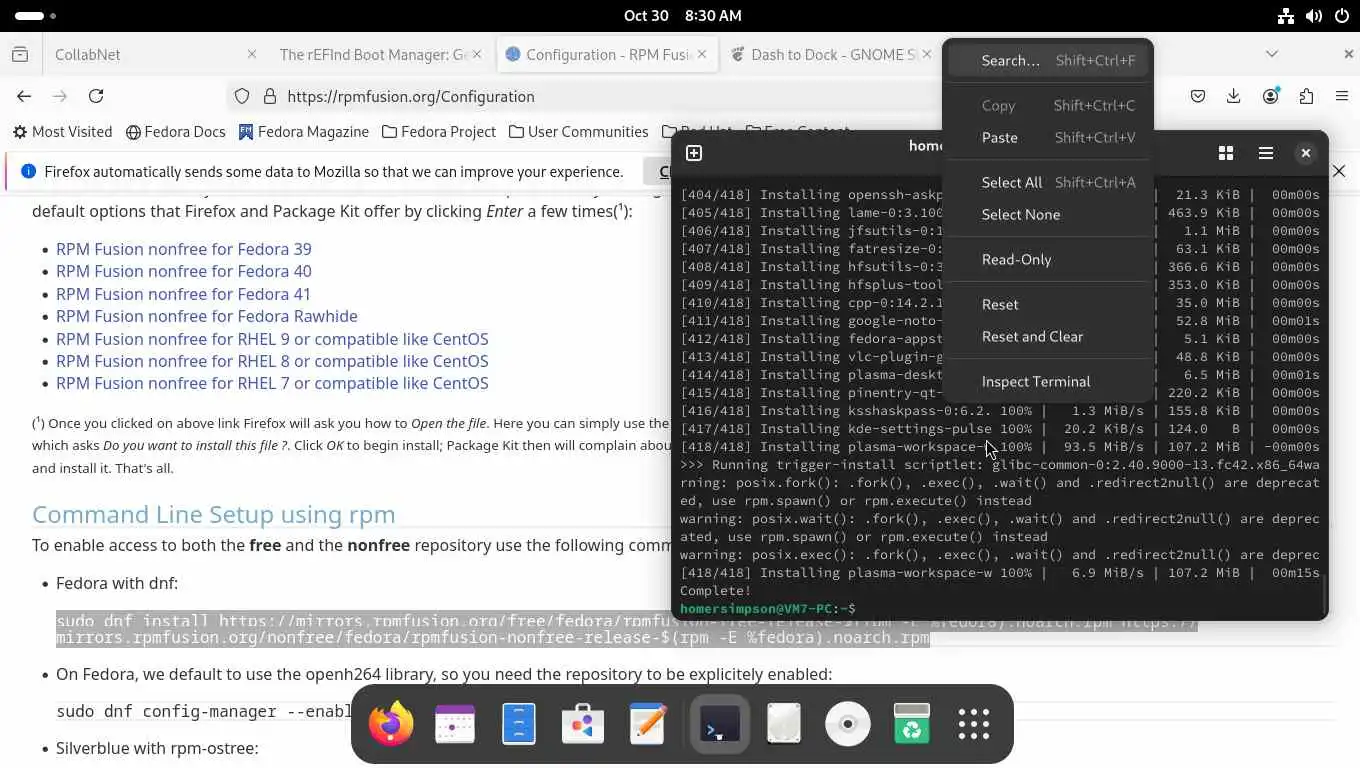1360x768 pixels.
Task: Open RPM Fusion nonfree for RHEL 8
Action: point(272,361)
